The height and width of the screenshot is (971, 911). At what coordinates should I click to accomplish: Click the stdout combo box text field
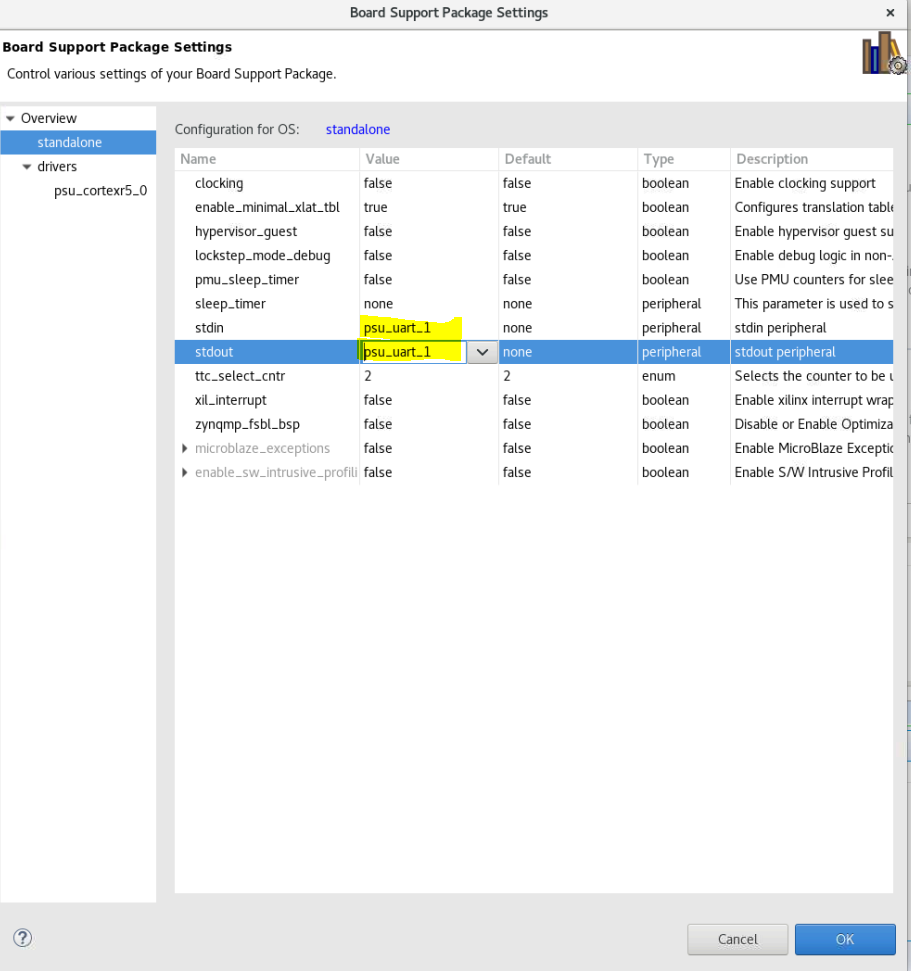click(411, 352)
